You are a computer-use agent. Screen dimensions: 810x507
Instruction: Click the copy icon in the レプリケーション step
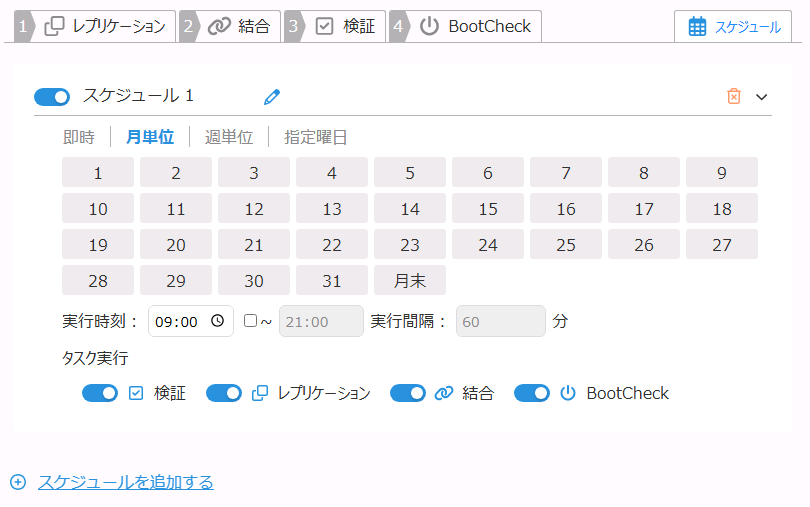click(x=55, y=27)
